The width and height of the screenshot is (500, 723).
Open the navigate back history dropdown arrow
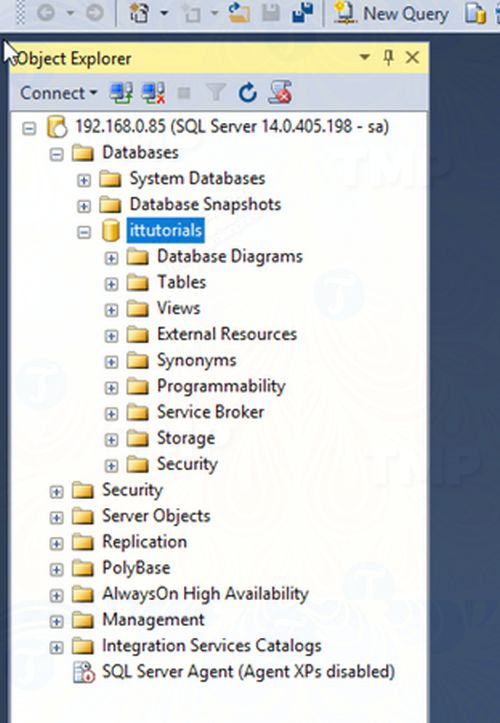click(x=70, y=14)
